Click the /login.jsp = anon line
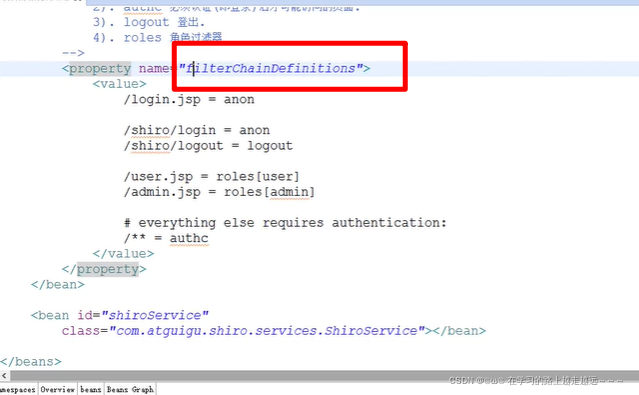 (x=189, y=99)
